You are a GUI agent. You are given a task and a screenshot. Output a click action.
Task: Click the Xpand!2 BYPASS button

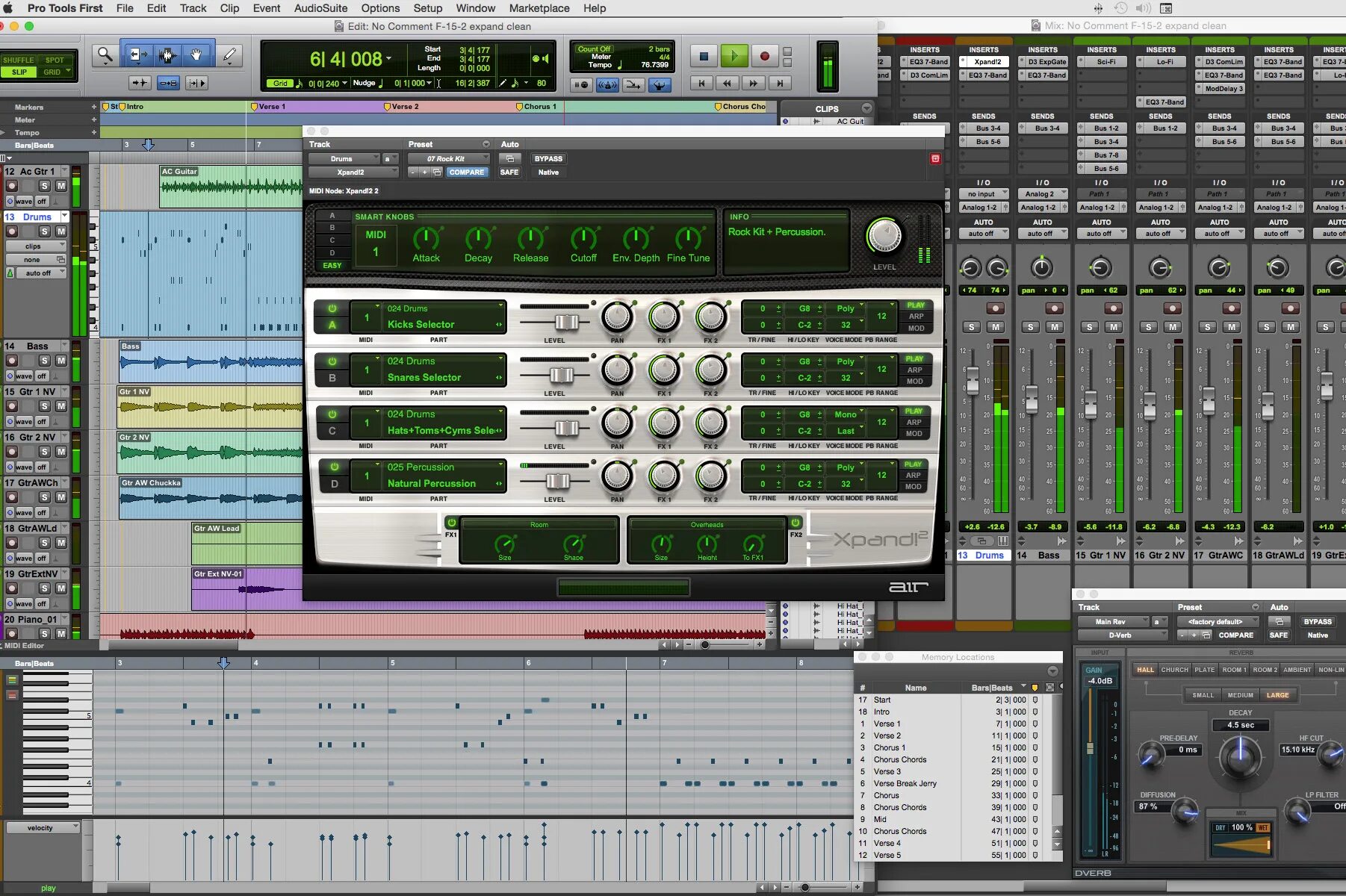pyautogui.click(x=548, y=158)
